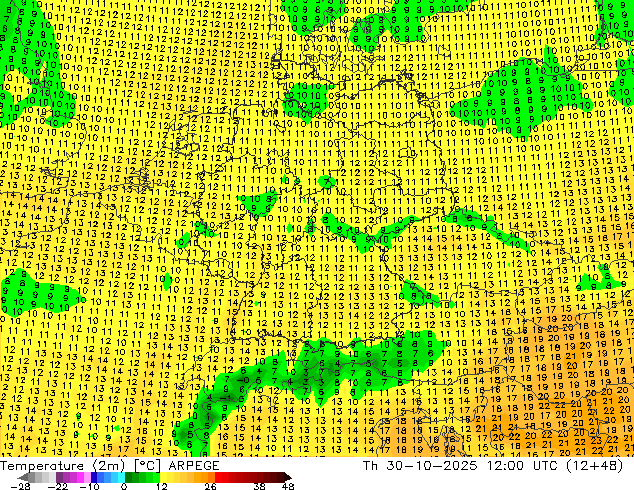
Task: Pick the bright red legend swatch after 26
Action: (x=218, y=477)
